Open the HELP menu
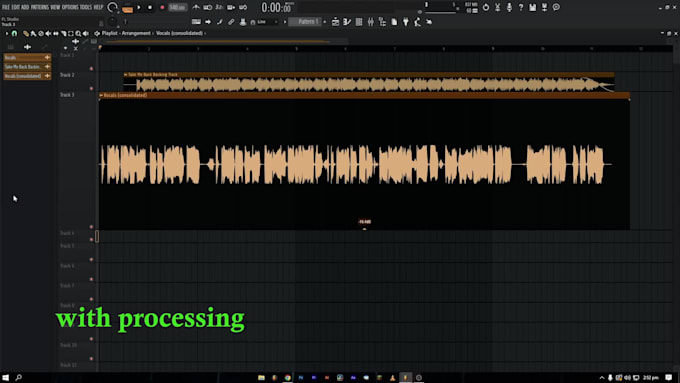 pyautogui.click(x=98, y=7)
